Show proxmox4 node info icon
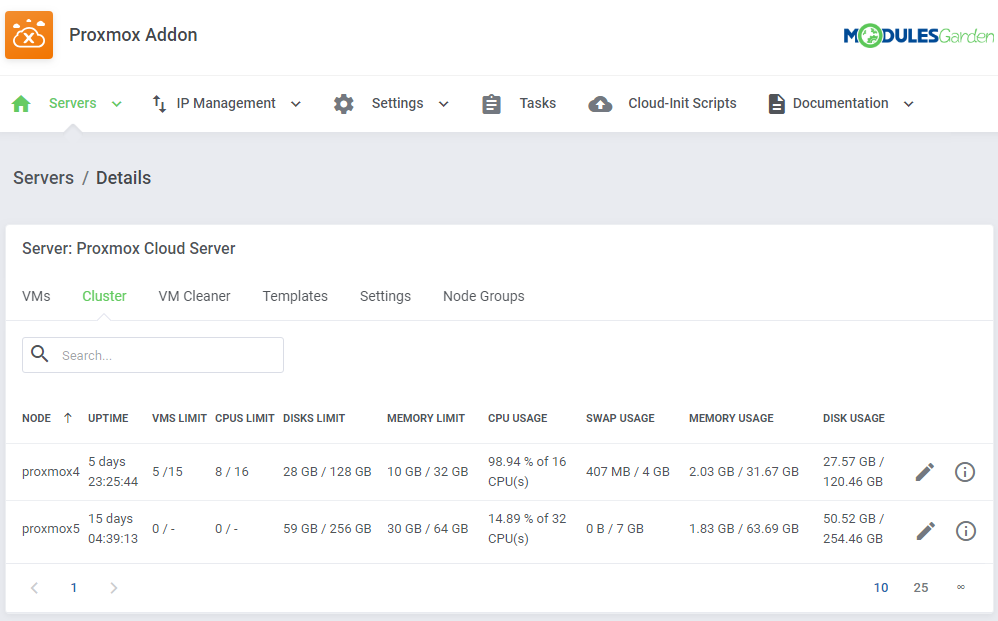This screenshot has height=621, width=998. coord(965,472)
